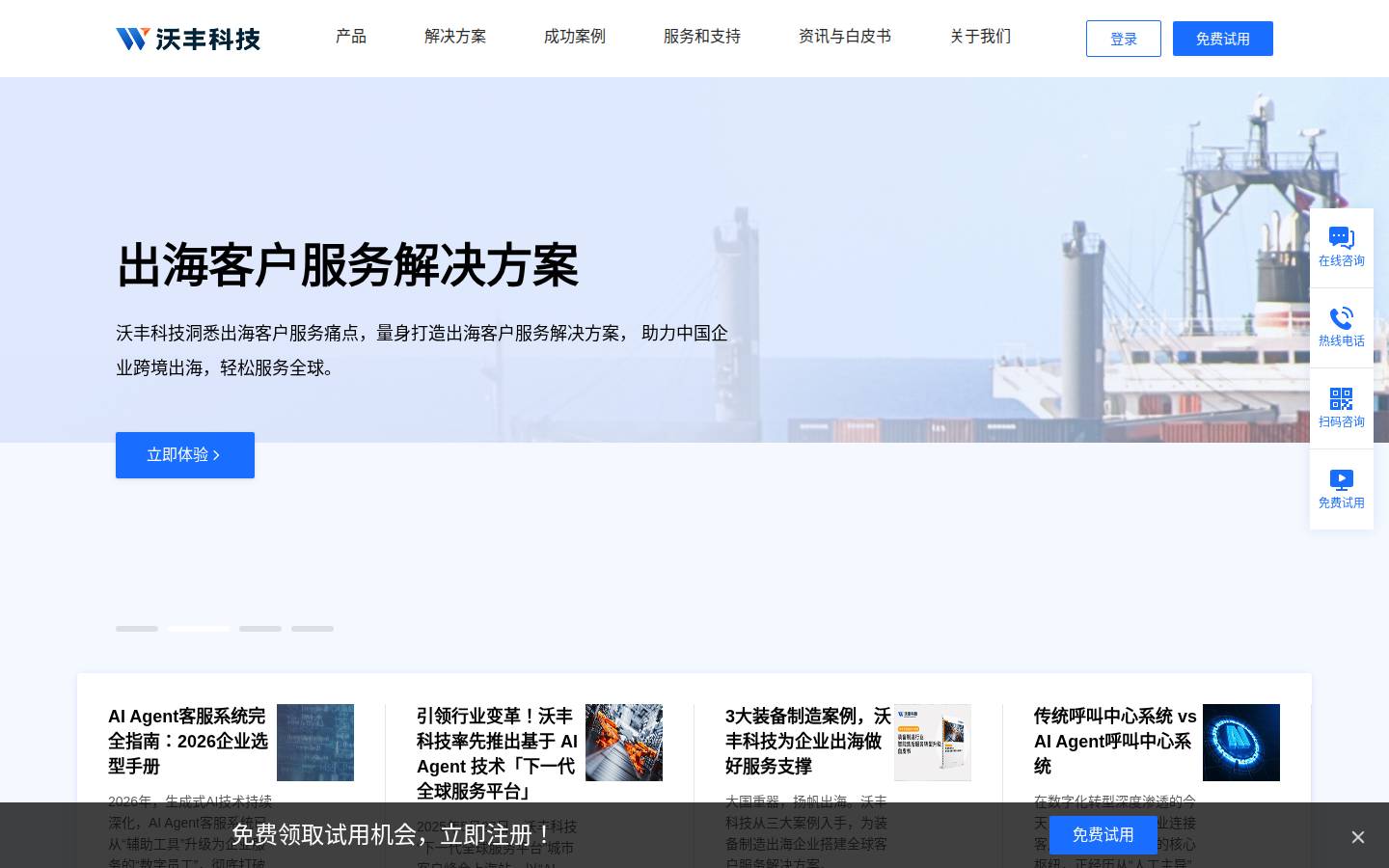The image size is (1389, 868).
Task: Click the 出海客户服务解决方案 headline
Action: pyautogui.click(x=347, y=265)
